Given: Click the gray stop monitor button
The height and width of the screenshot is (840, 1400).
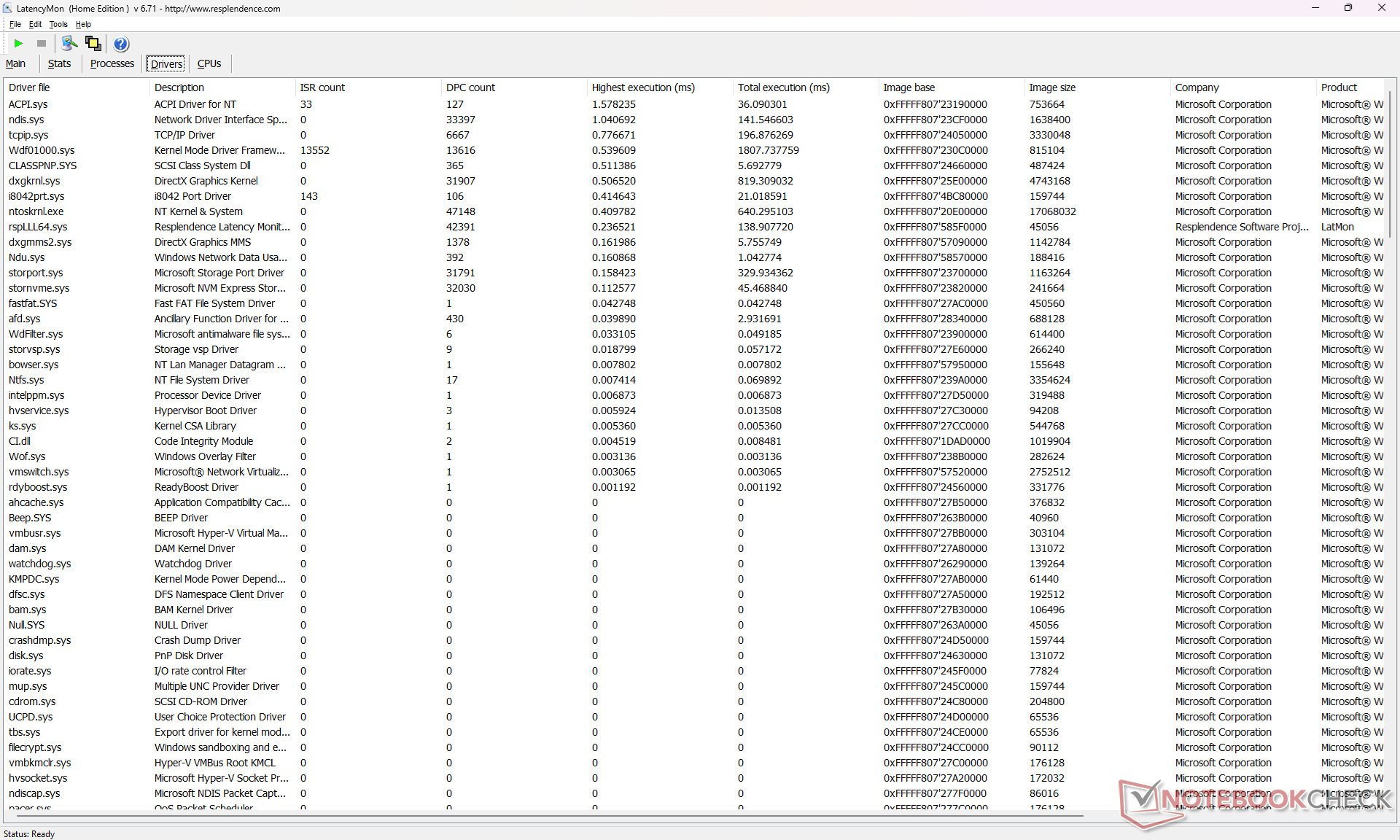Looking at the screenshot, I should point(42,44).
